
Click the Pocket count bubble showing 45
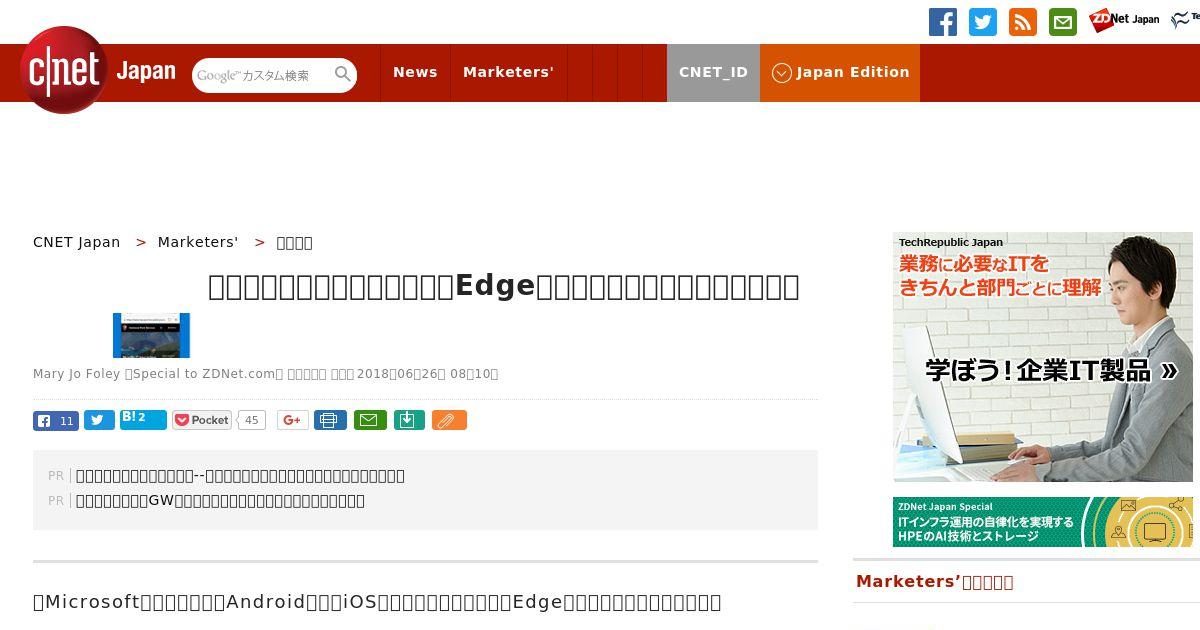pyautogui.click(x=252, y=420)
